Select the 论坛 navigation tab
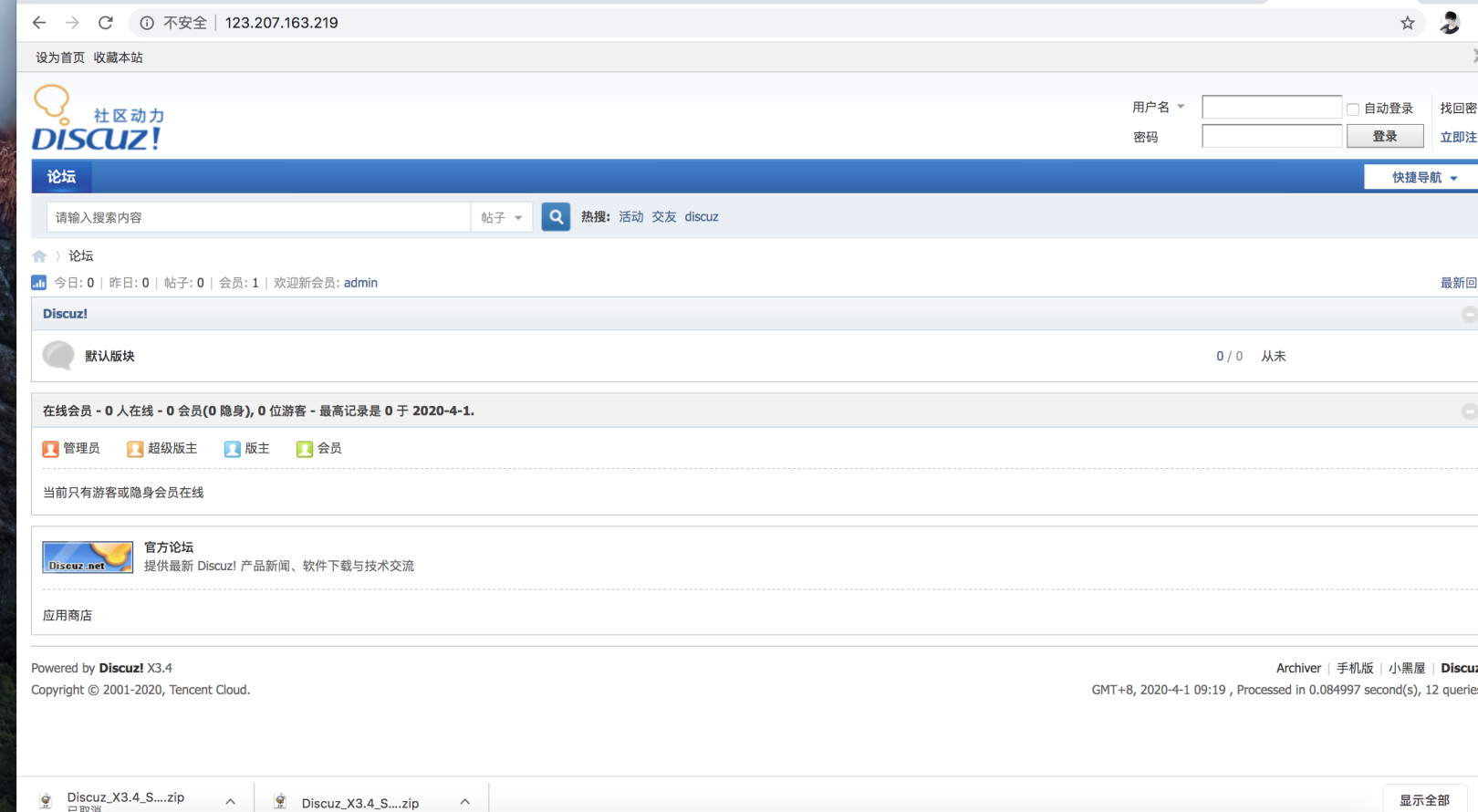1478x812 pixels. click(x=62, y=177)
